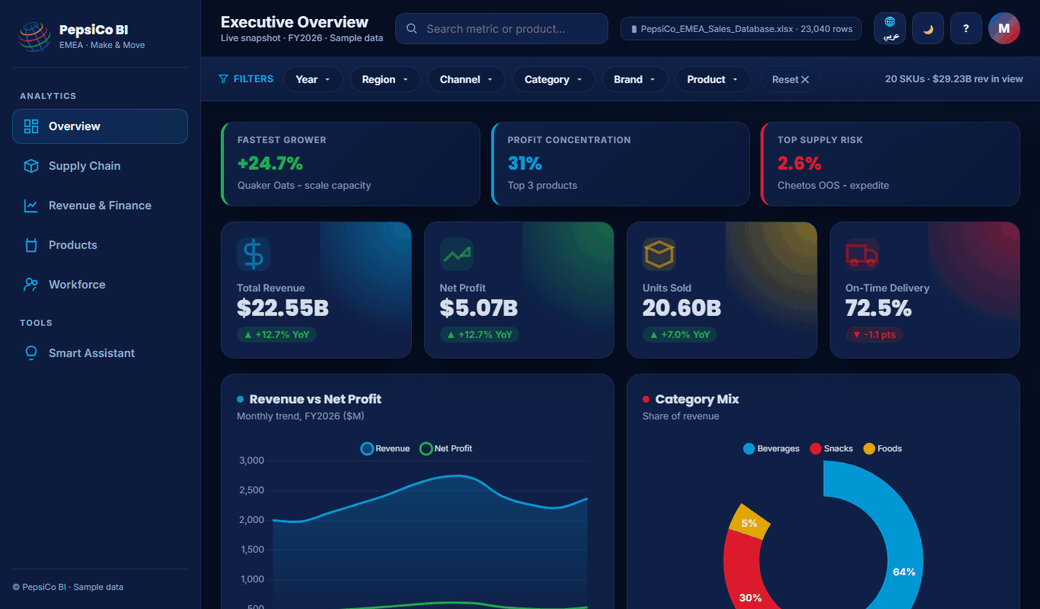Click the On-Time Delivery truck icon

point(862,254)
